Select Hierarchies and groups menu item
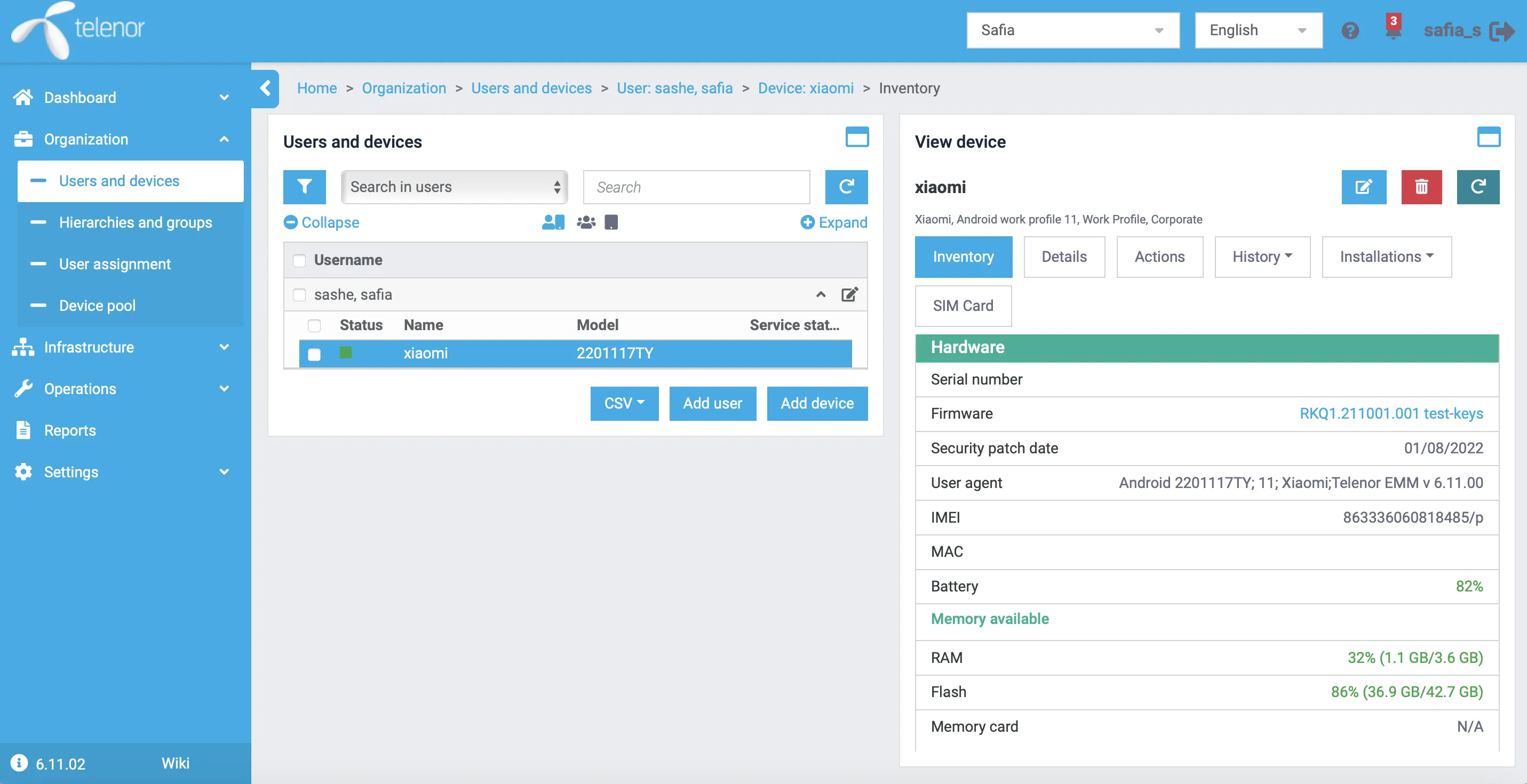Screen dimensions: 1527x784 [x=130, y=222]
